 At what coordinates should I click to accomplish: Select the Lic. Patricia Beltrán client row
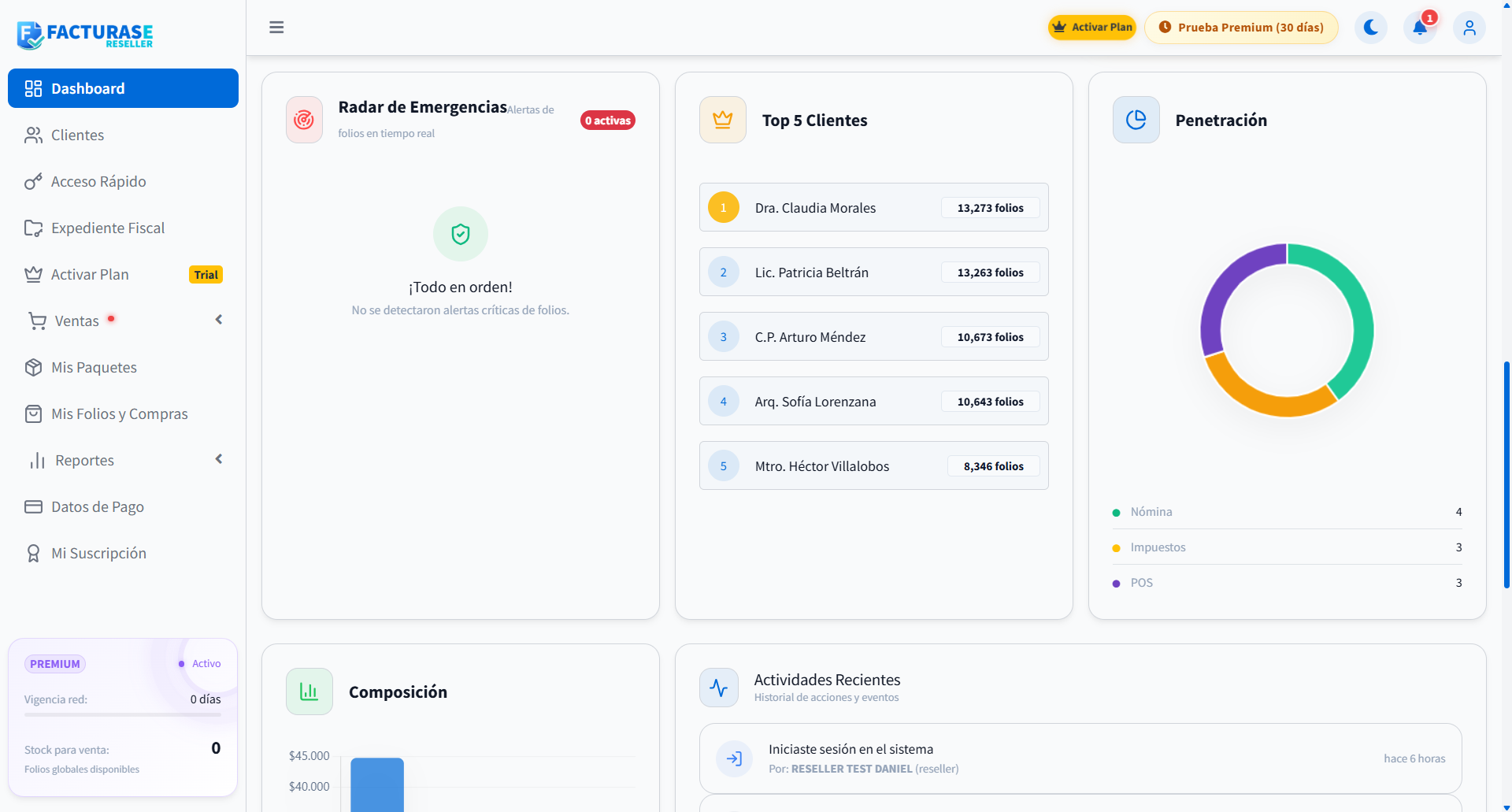click(874, 273)
